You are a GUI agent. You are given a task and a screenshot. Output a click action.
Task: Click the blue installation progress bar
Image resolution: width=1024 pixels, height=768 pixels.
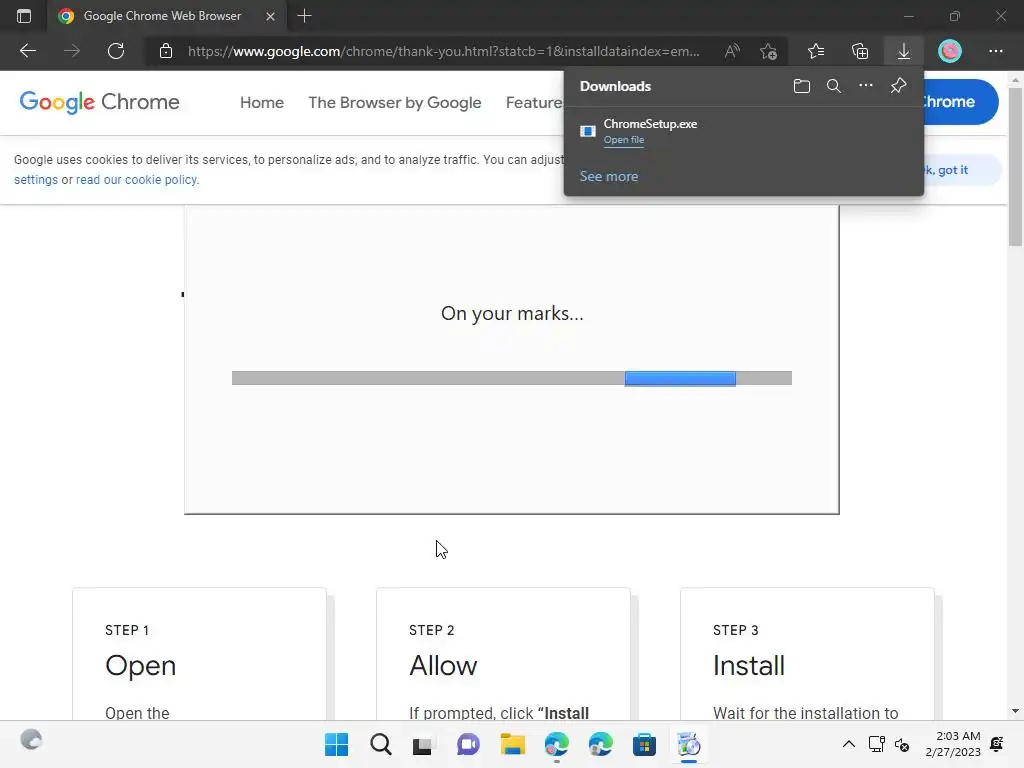[680, 378]
